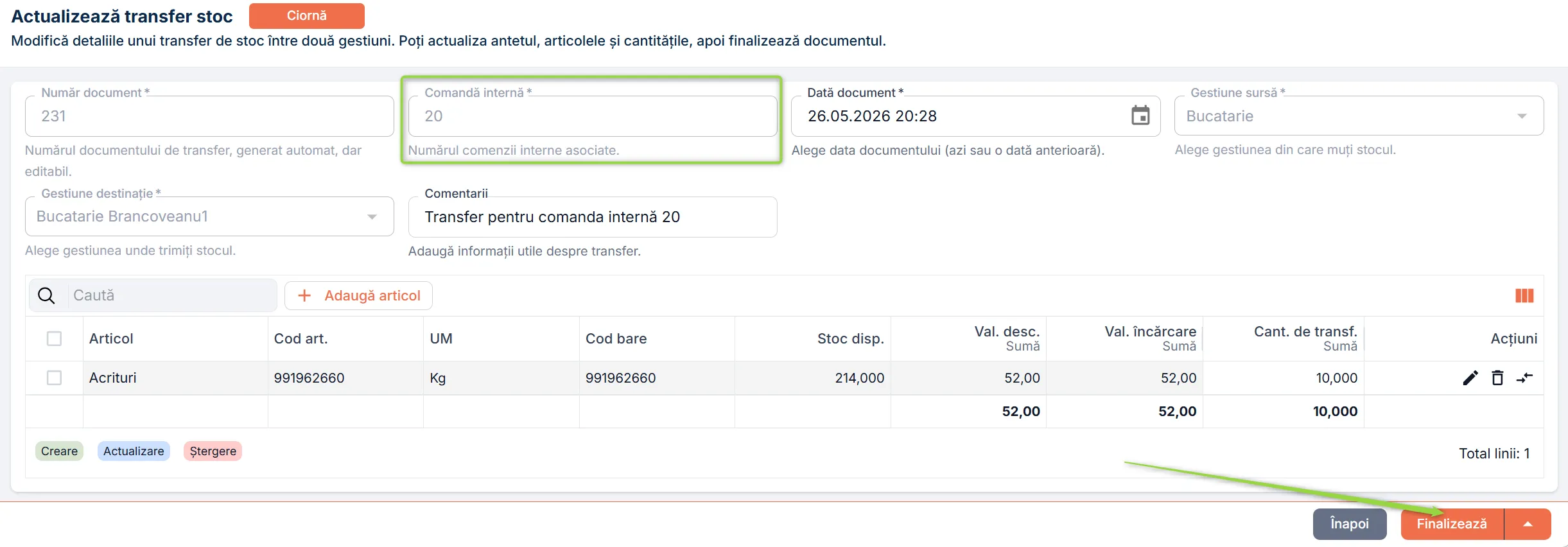1568x547 pixels.
Task: Click the Finalizează button
Action: click(x=1452, y=524)
